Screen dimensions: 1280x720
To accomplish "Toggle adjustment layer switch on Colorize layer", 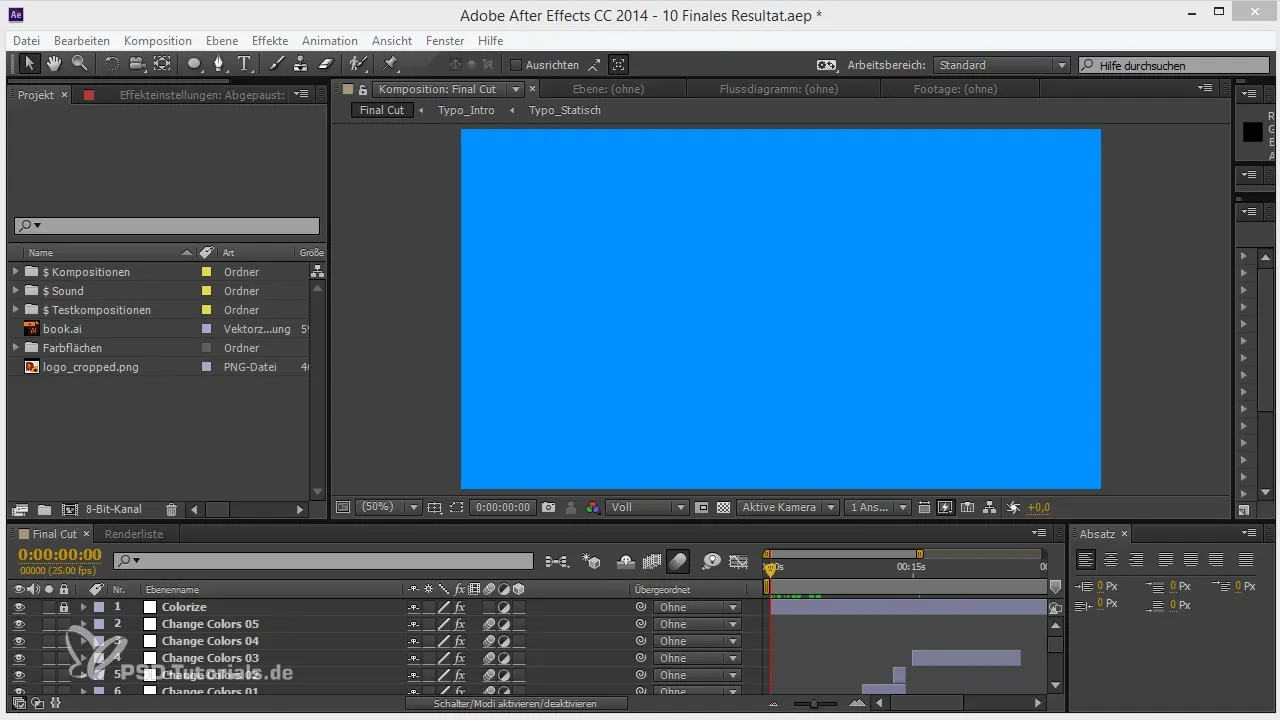I will pos(504,607).
